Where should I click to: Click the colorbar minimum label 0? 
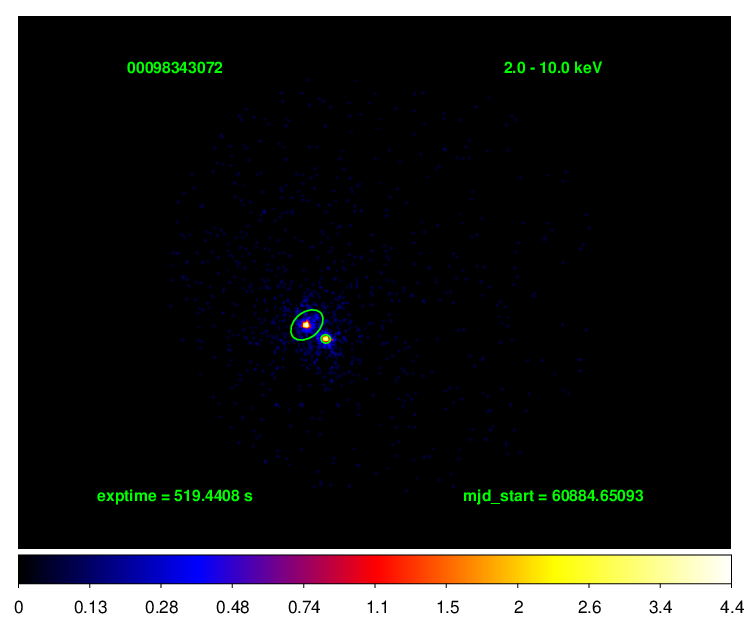20,607
